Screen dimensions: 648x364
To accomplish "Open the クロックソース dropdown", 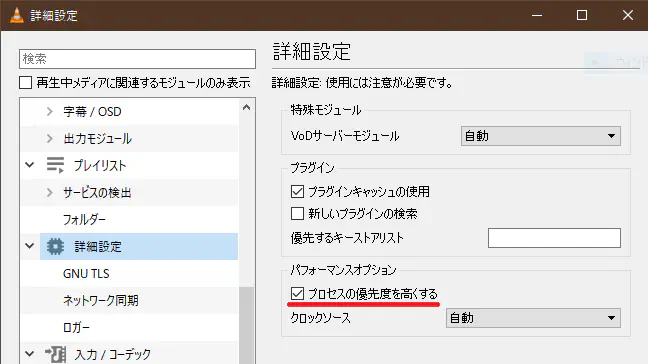I will pos(533,318).
